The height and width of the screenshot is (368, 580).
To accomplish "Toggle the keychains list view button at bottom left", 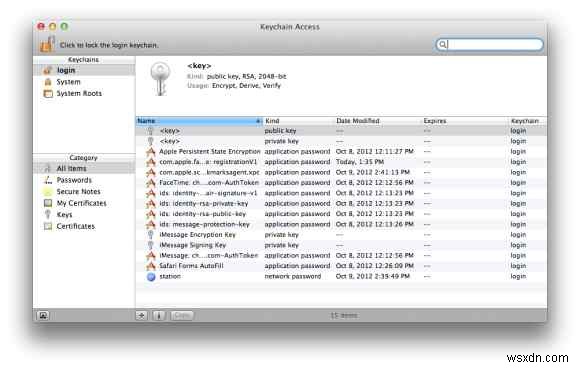I will (x=43, y=315).
